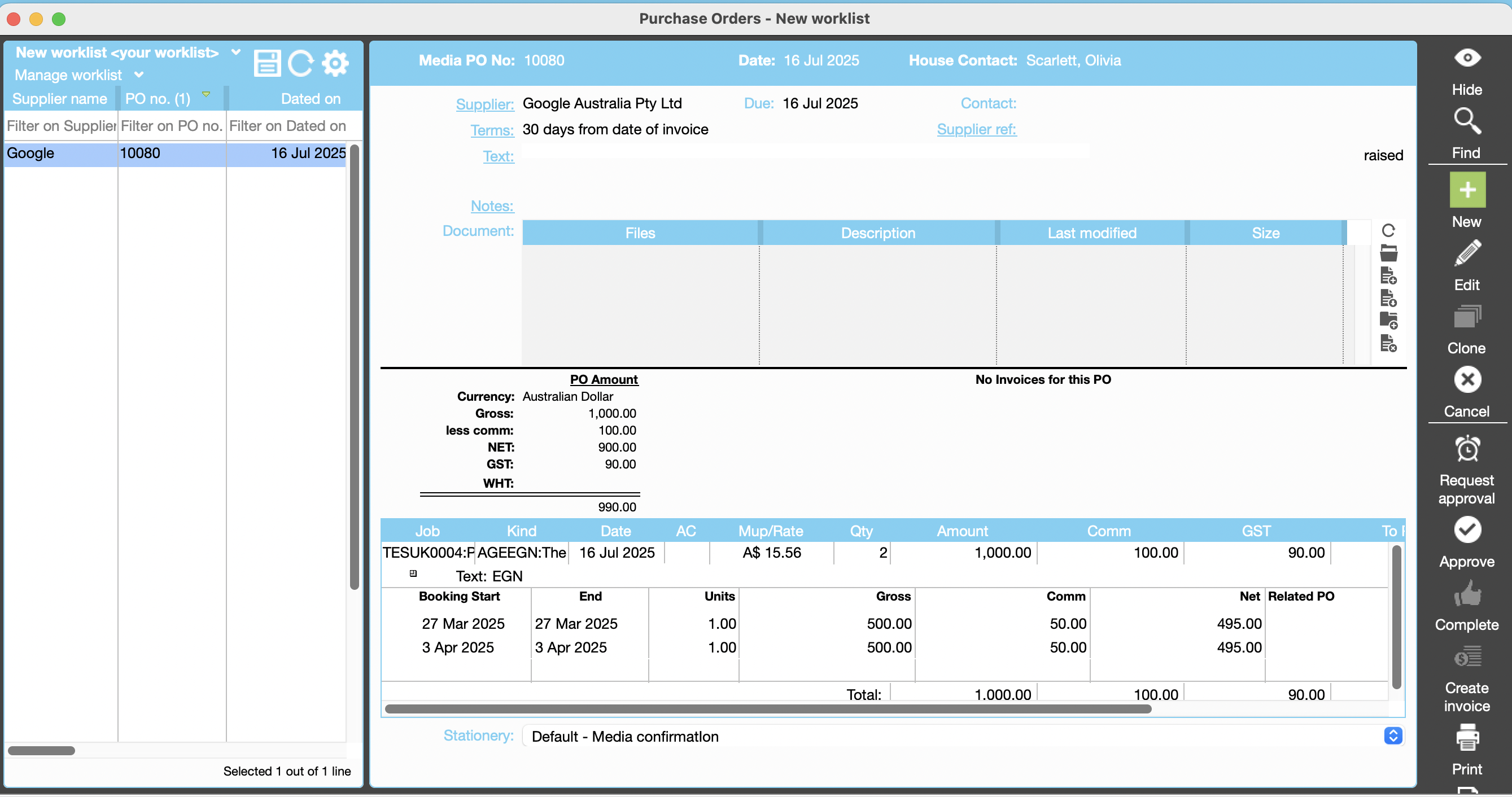Download the document file icon
This screenshot has height=797, width=1512.
click(1388, 298)
